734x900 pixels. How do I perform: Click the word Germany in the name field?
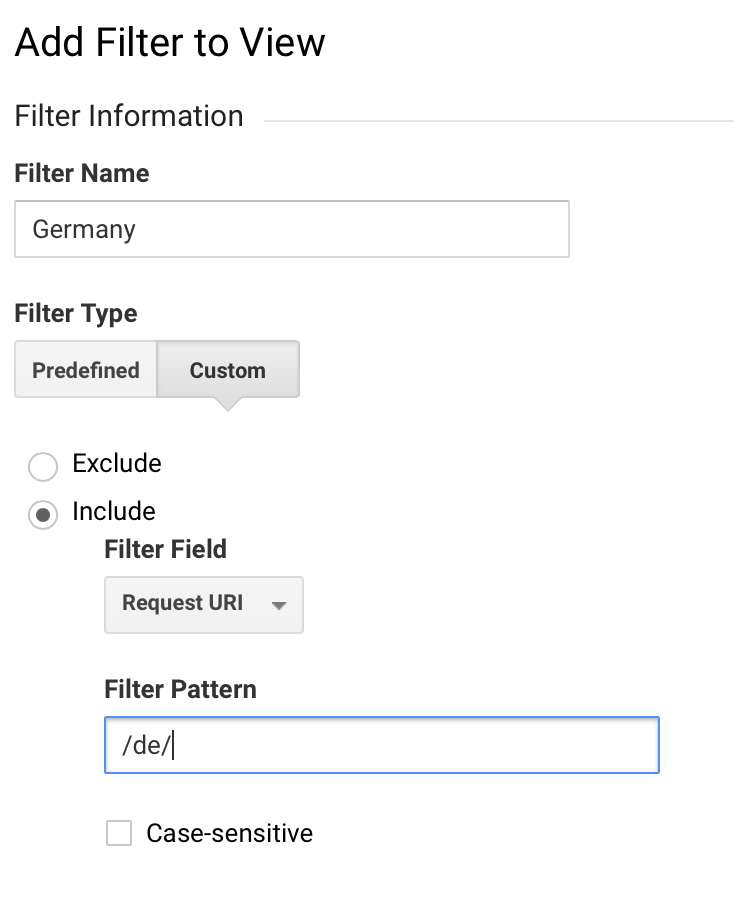(x=84, y=230)
